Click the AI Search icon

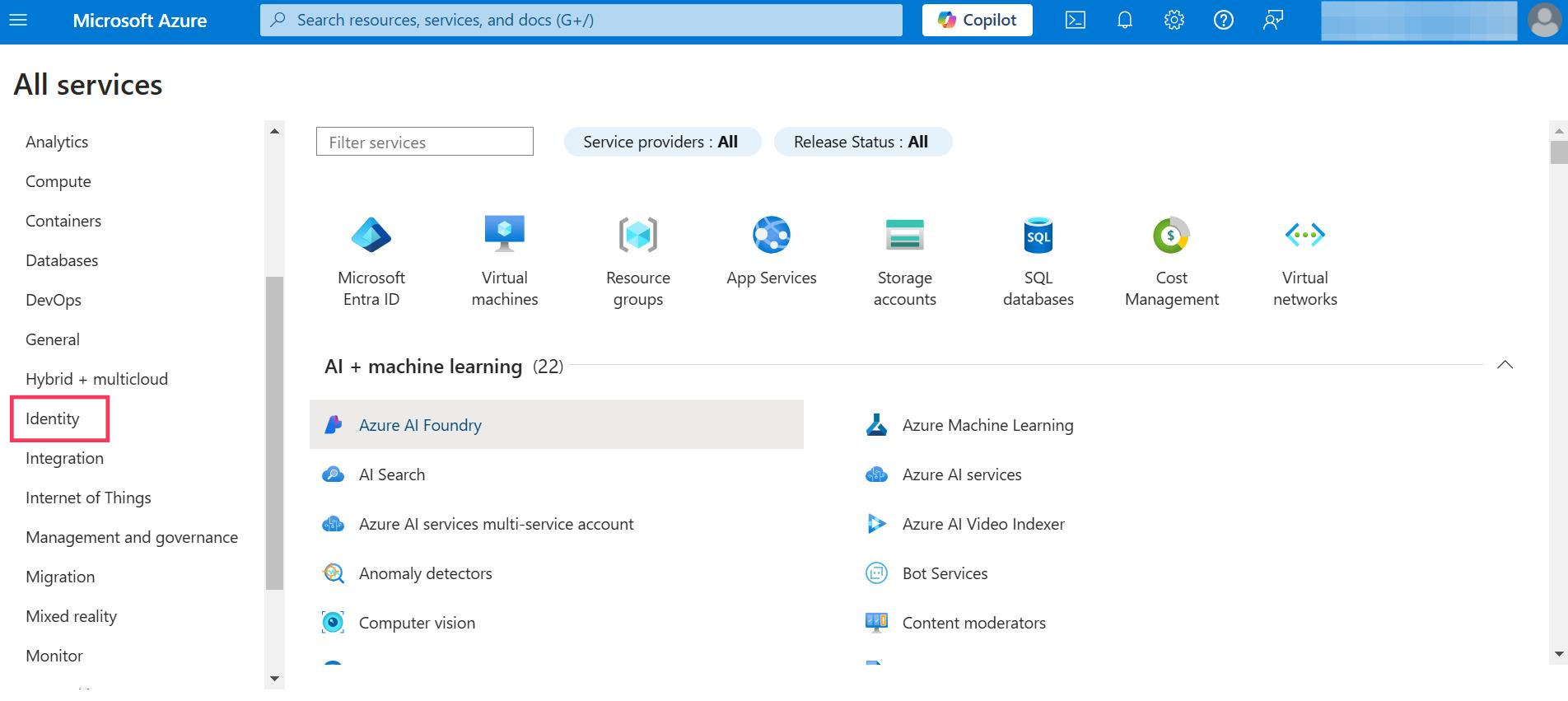click(334, 474)
